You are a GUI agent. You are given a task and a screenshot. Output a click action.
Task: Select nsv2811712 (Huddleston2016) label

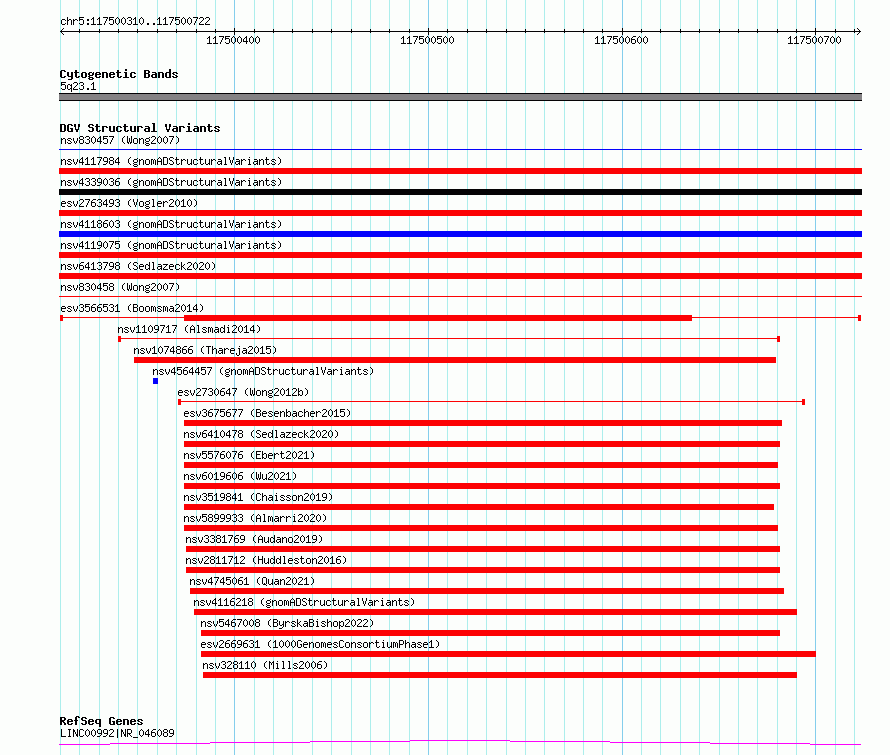click(266, 560)
